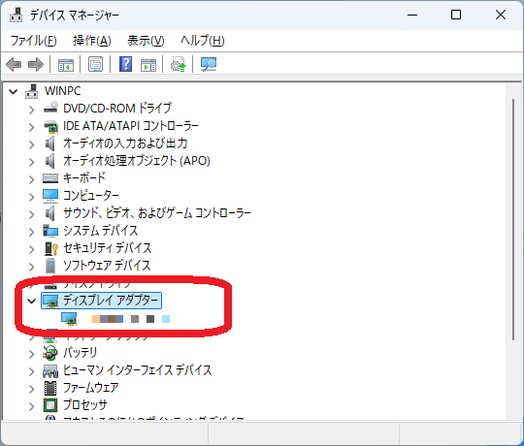
Task: Click the DVD/CD-ROM drive icon
Action: click(50, 108)
